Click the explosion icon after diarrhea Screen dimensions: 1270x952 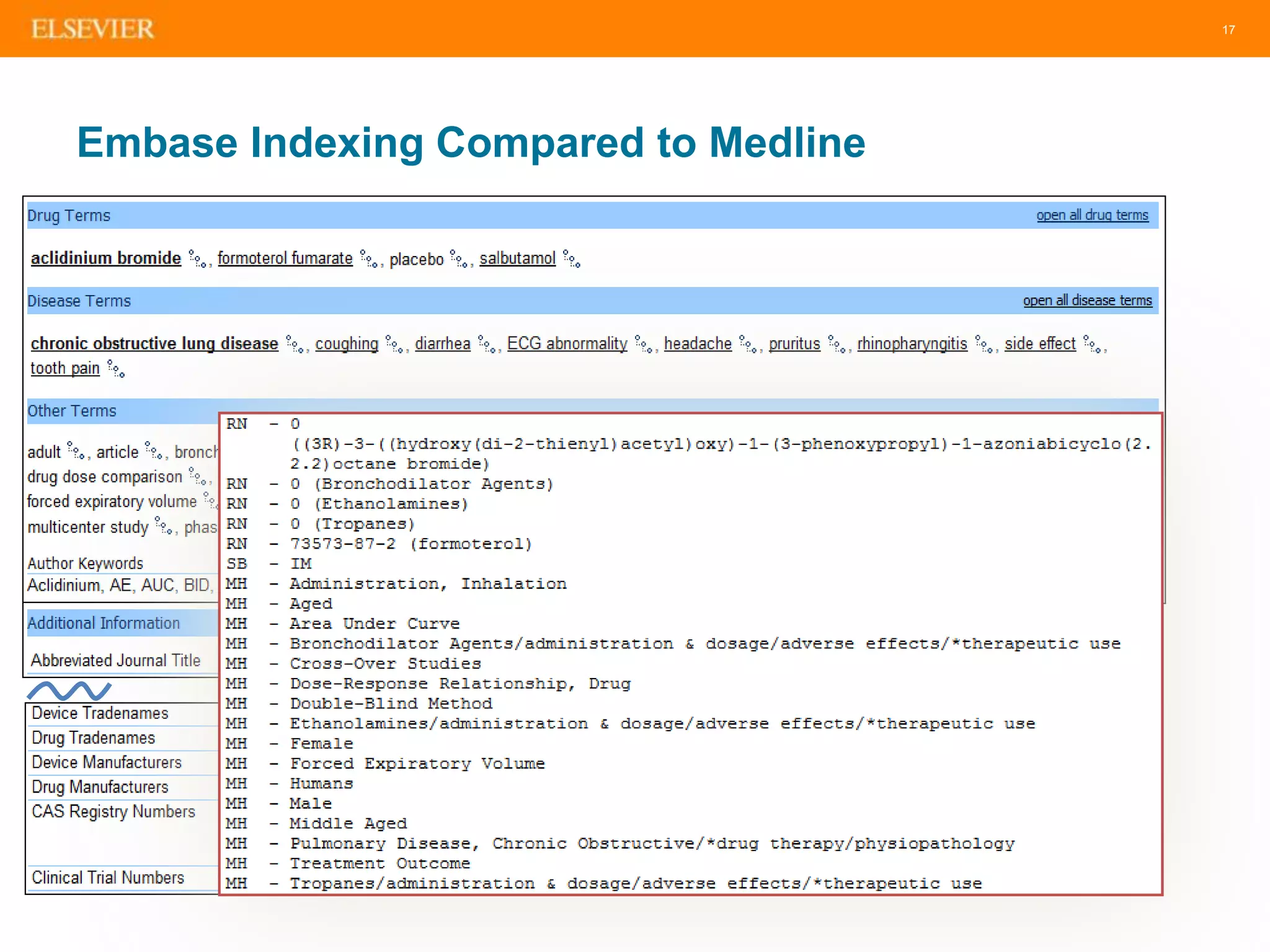coord(487,345)
